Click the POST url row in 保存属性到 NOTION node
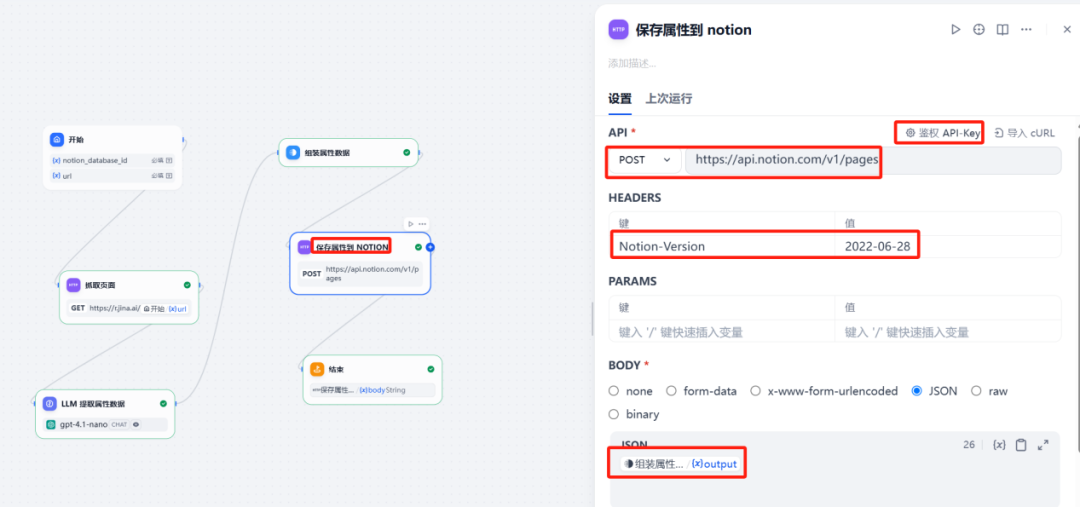Screen dimensions: 1080x507 coord(360,274)
